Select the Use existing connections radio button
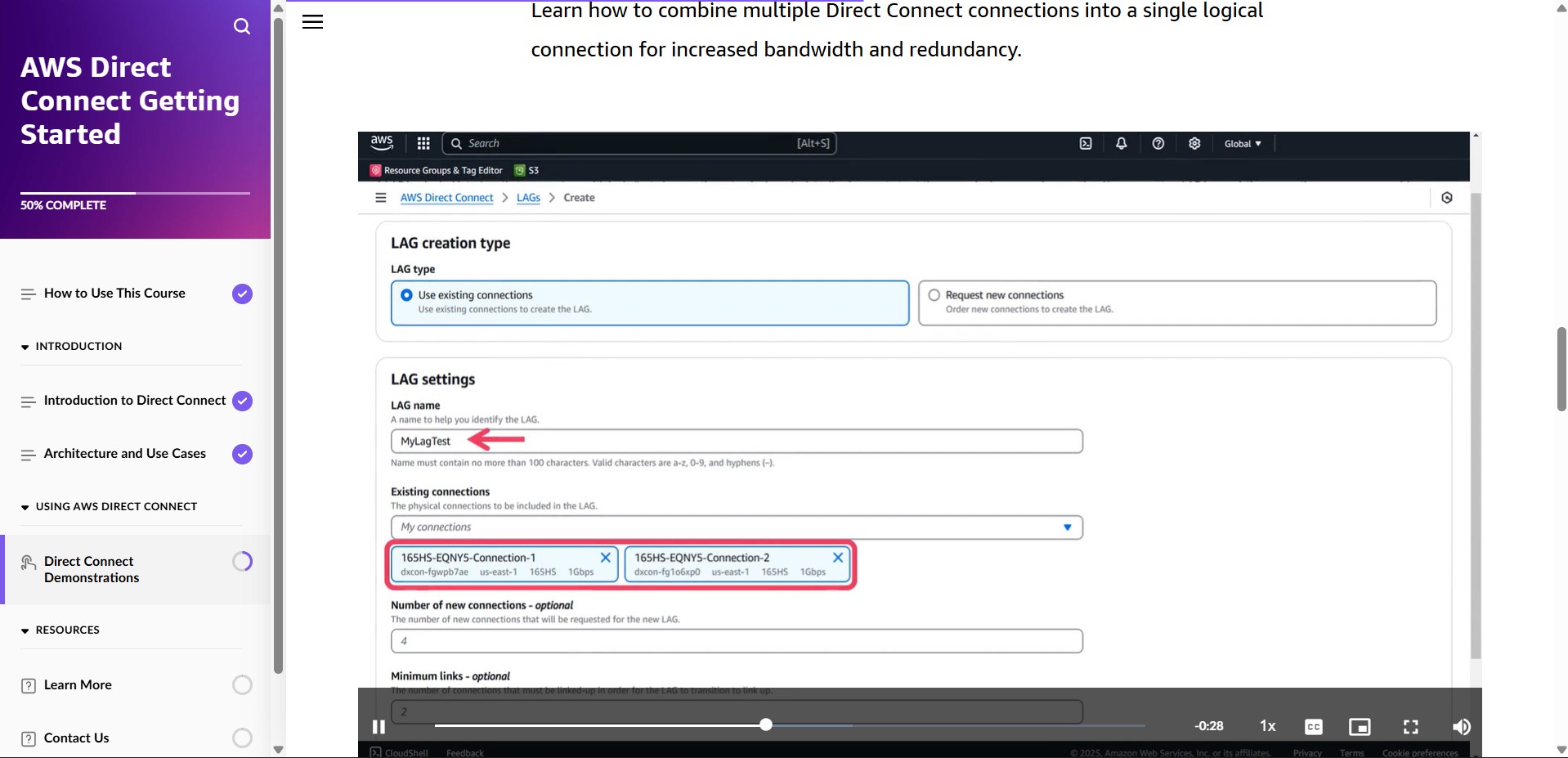The image size is (1568, 758). pyautogui.click(x=406, y=294)
